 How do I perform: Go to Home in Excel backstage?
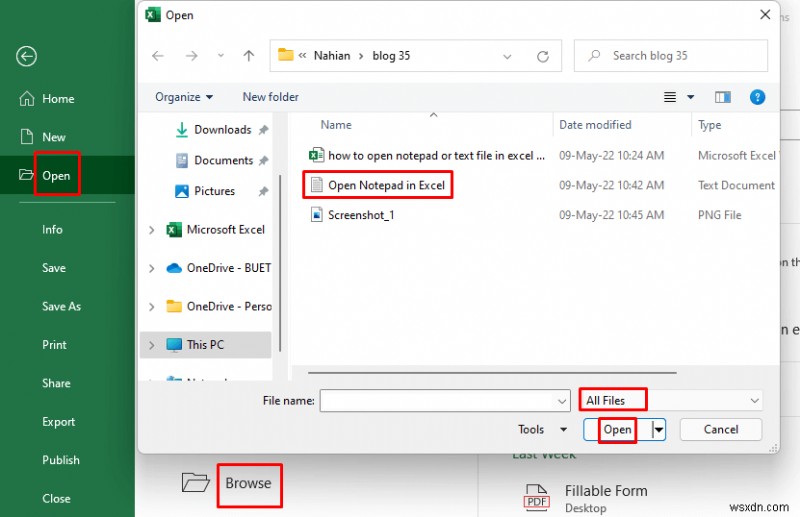58,99
